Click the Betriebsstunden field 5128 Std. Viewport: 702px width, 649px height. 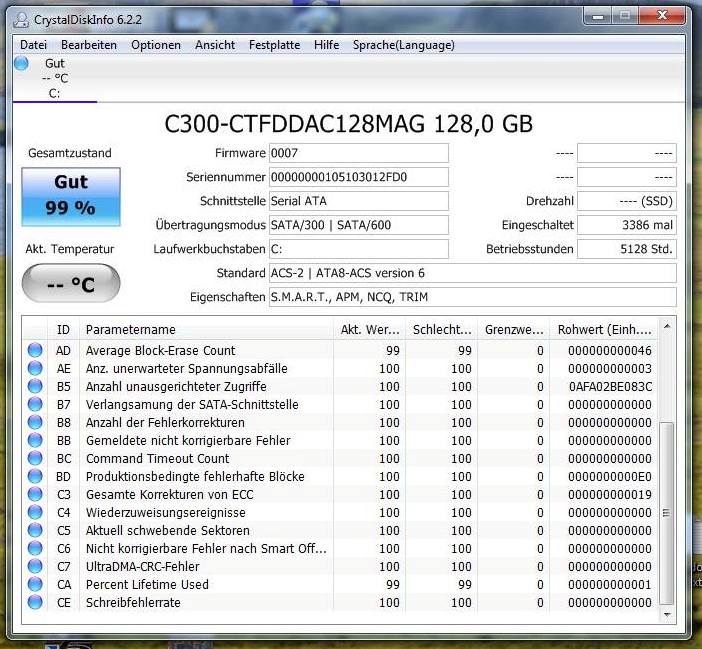[x=627, y=249]
